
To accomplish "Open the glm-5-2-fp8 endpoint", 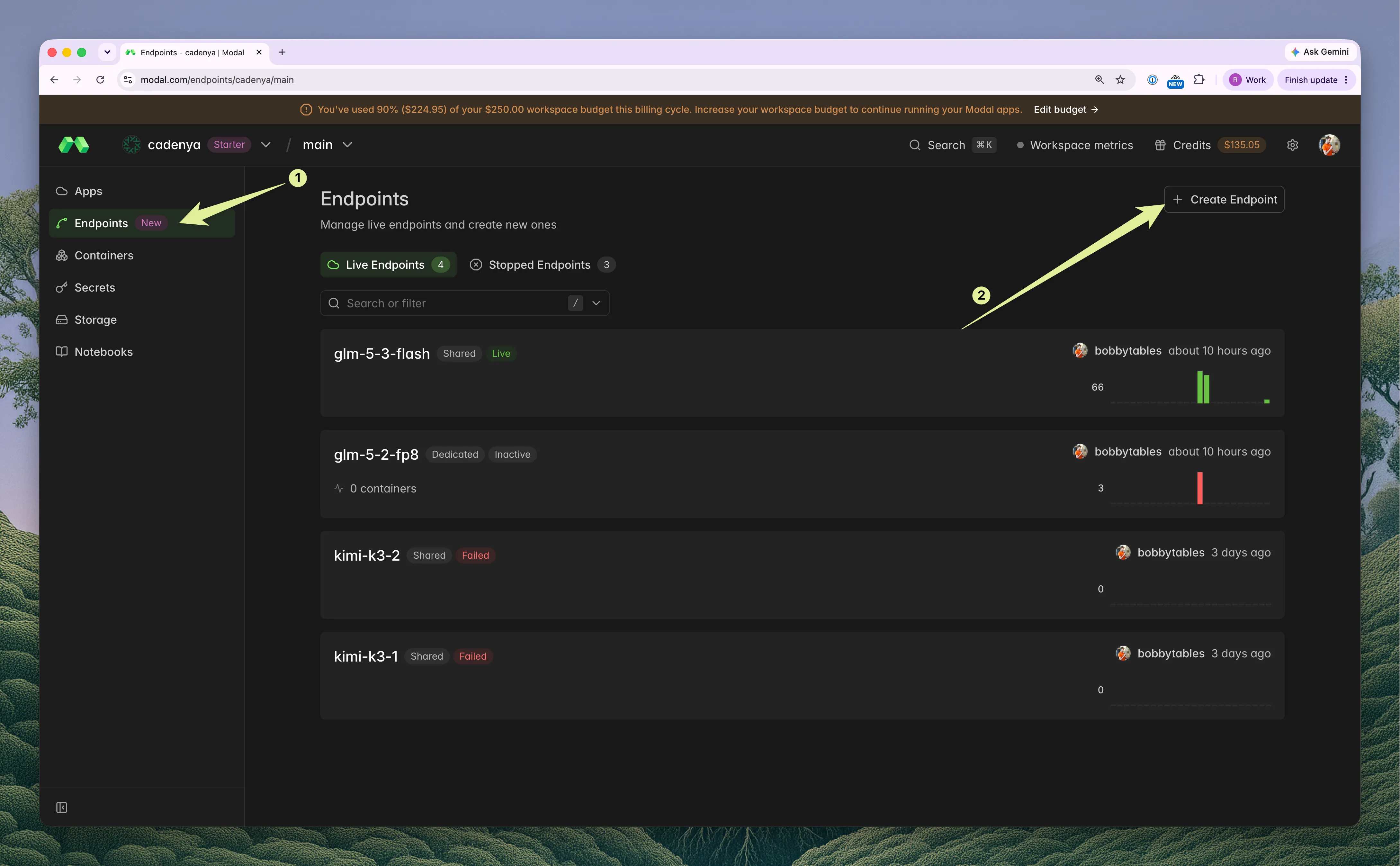I will (x=802, y=474).
